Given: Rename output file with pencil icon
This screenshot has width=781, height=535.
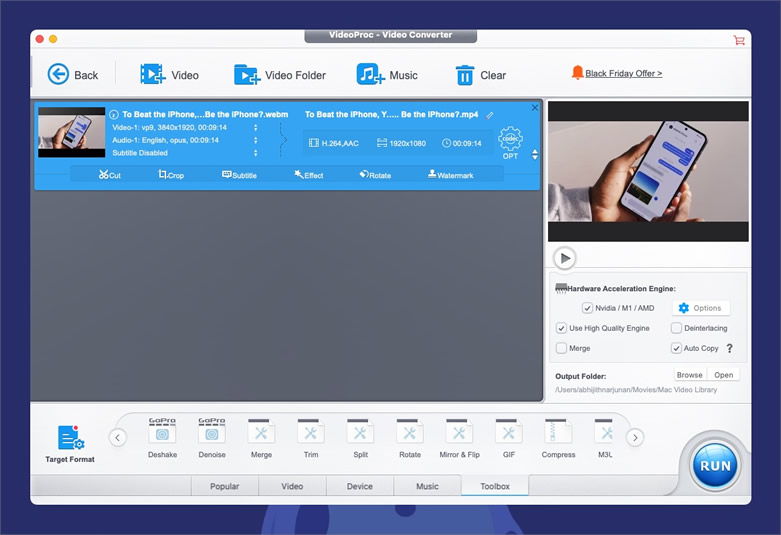Looking at the screenshot, I should click(490, 115).
